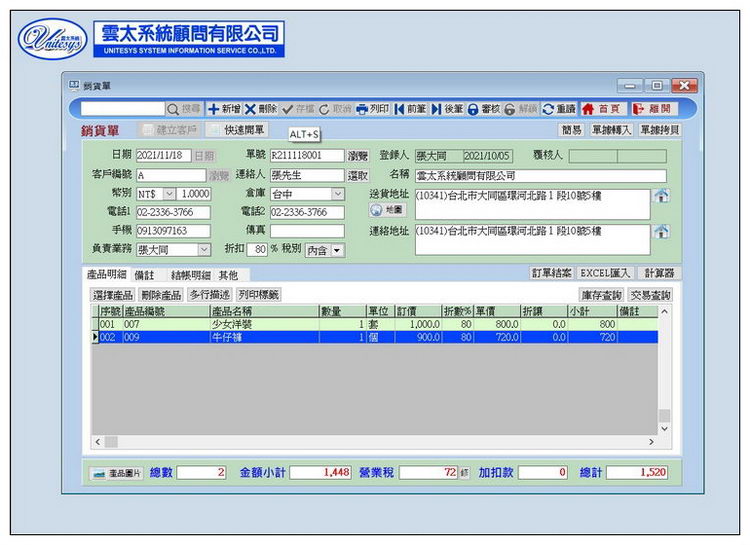Expand the 幣別 currency dropdown
750x545 pixels.
[168, 193]
